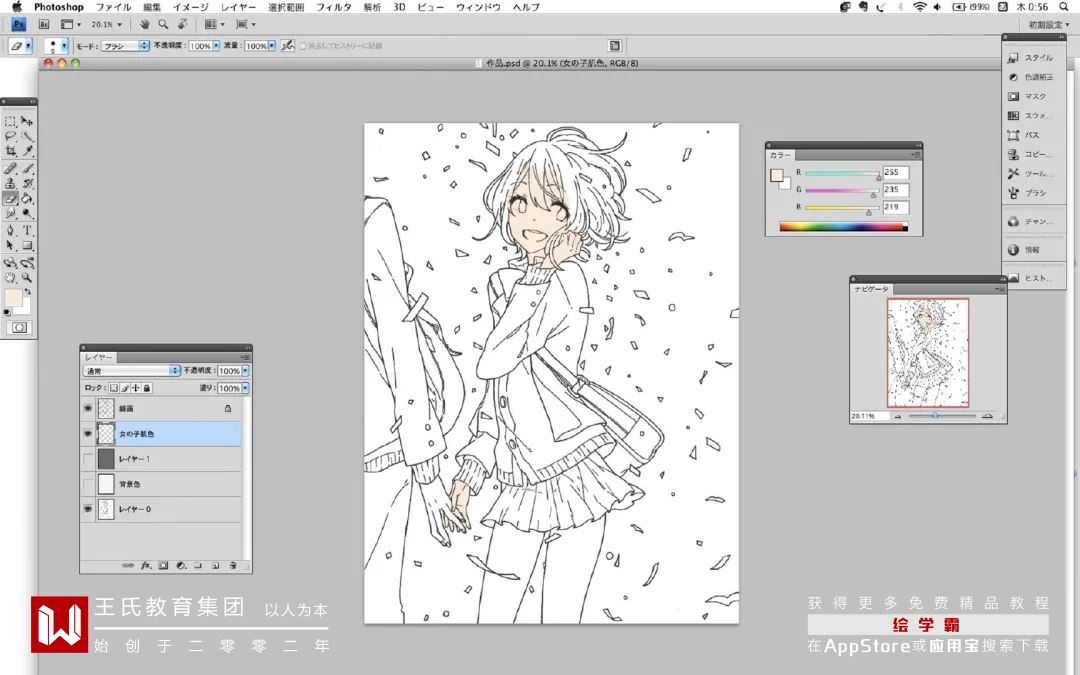Toggle lock position

point(136,388)
